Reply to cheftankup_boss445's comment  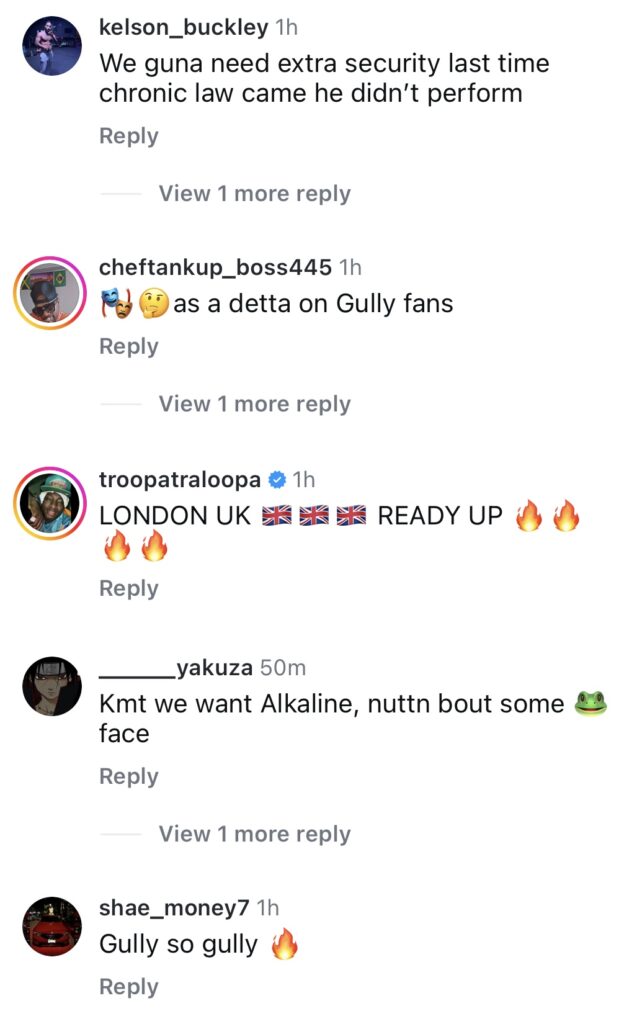click(129, 346)
